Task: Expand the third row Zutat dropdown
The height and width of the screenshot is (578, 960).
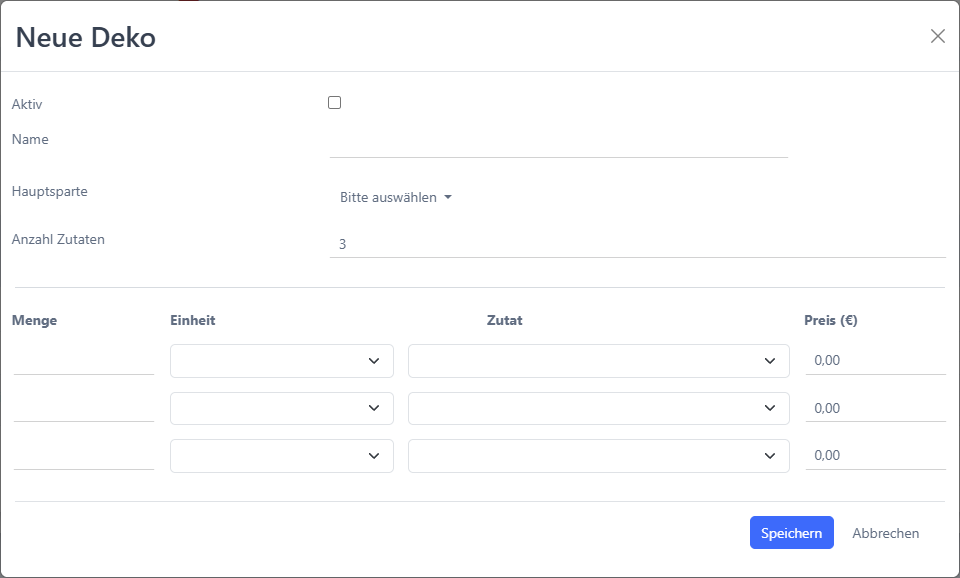Action: coord(599,456)
